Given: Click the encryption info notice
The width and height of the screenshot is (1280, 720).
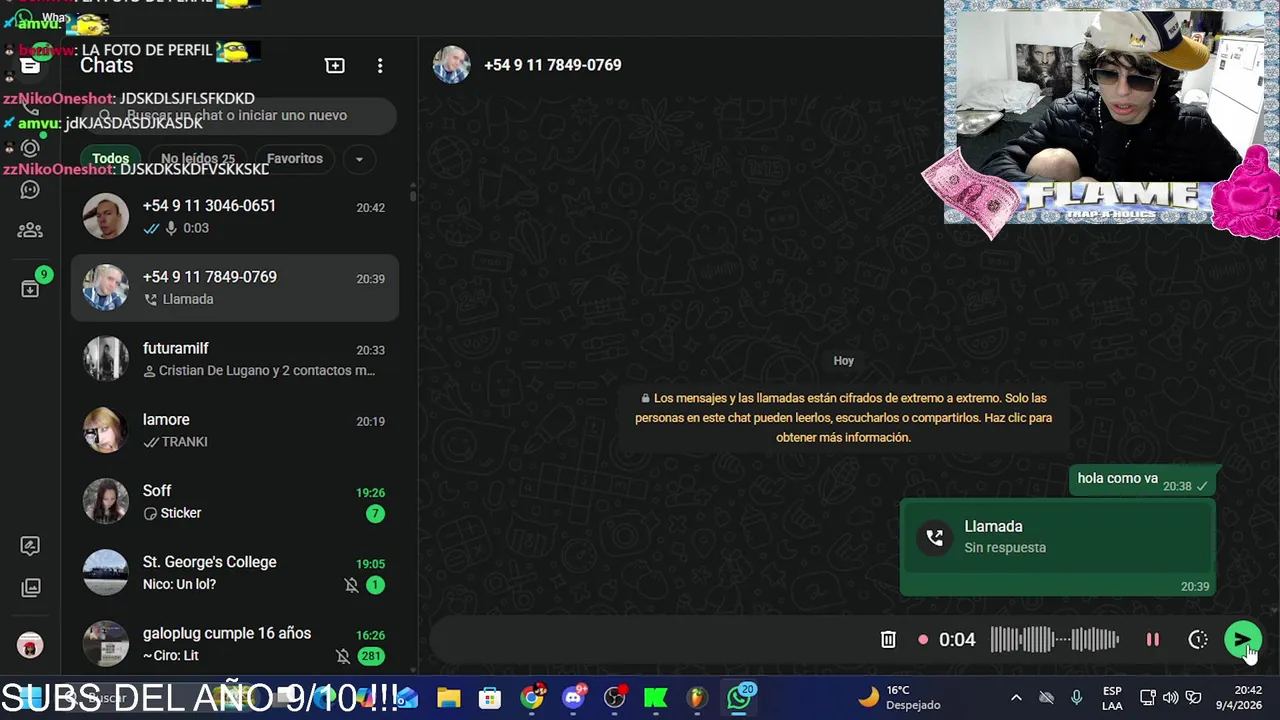Looking at the screenshot, I should coord(844,418).
